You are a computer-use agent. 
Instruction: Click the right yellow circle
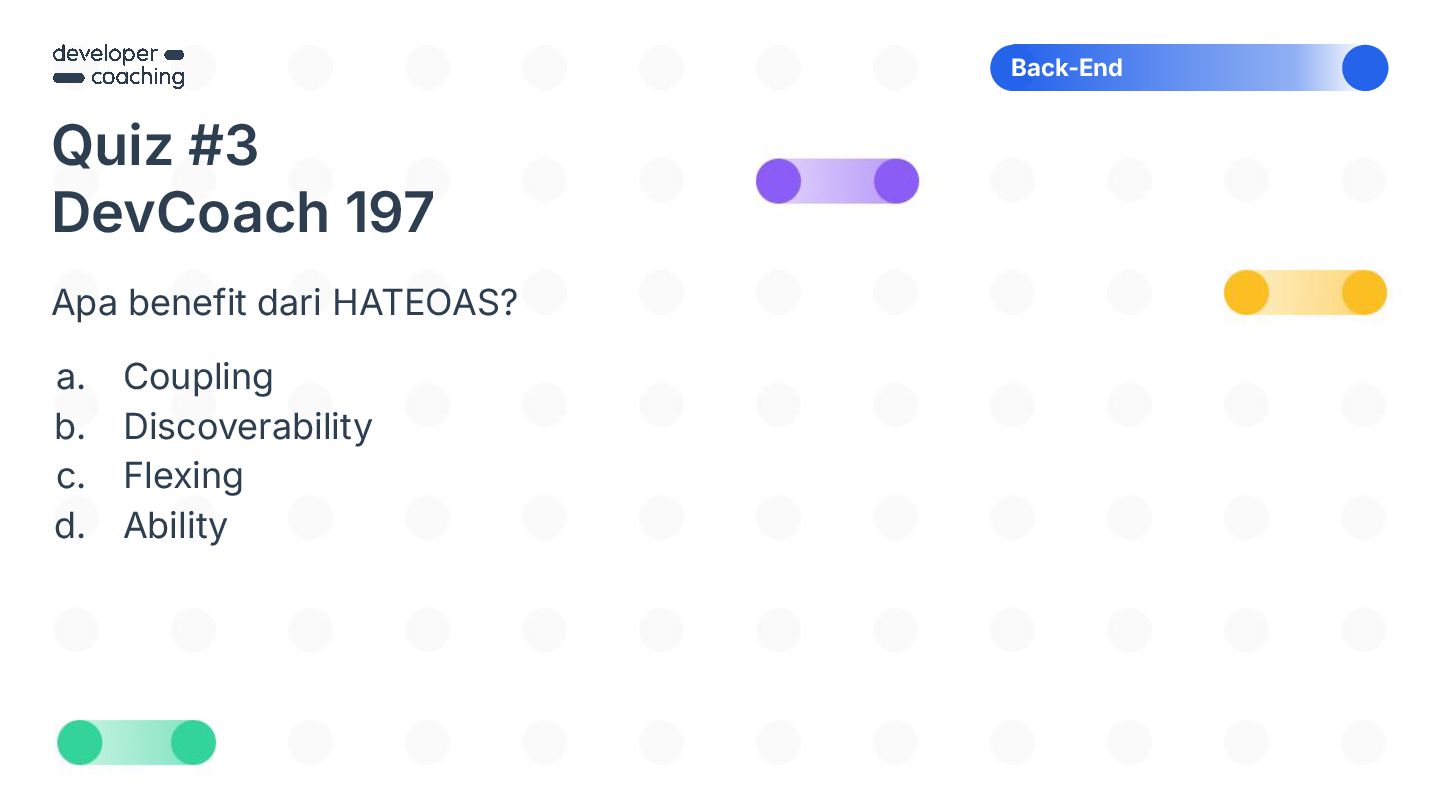[x=1364, y=293]
